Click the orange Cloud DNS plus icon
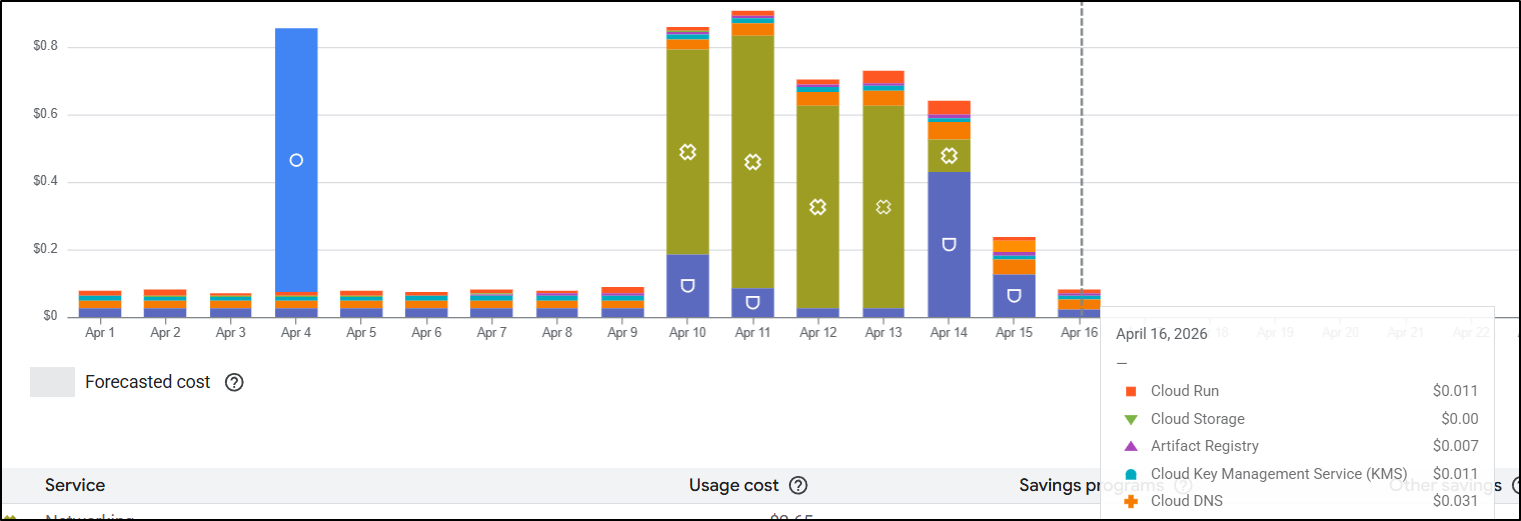 pos(1131,501)
